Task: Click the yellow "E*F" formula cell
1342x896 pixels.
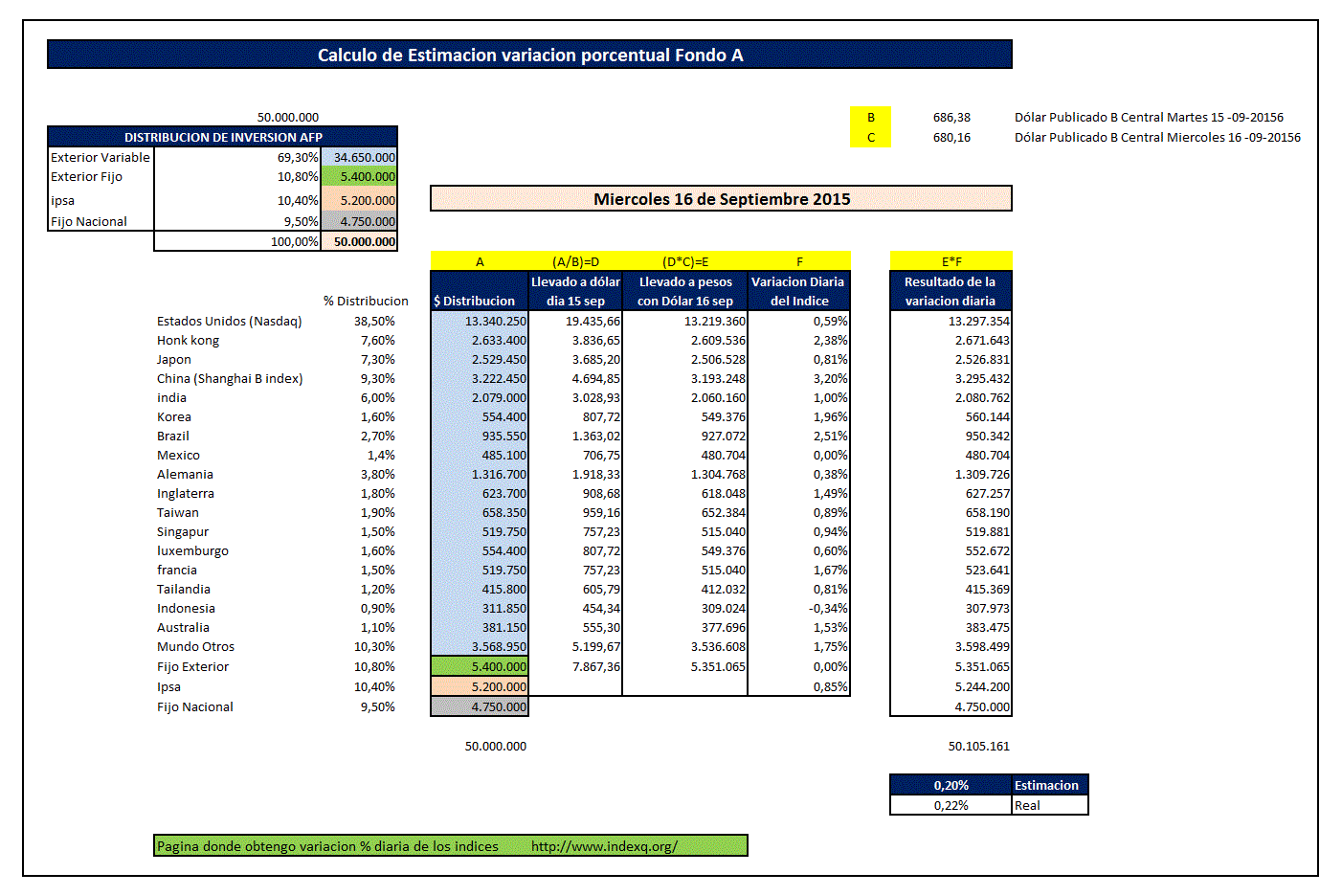Action: point(951,261)
